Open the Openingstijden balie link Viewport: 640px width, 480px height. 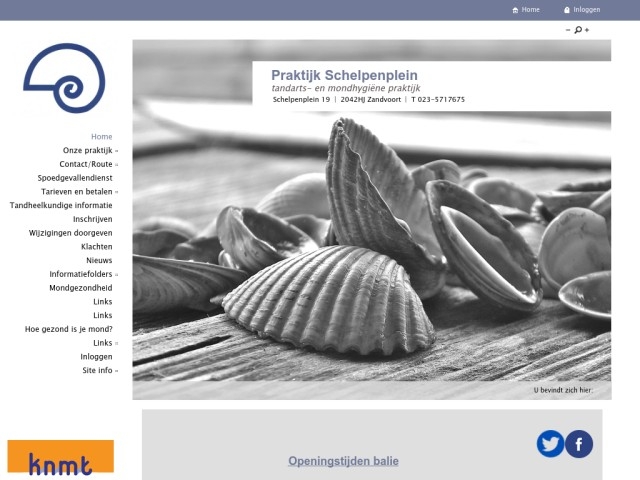tap(343, 461)
